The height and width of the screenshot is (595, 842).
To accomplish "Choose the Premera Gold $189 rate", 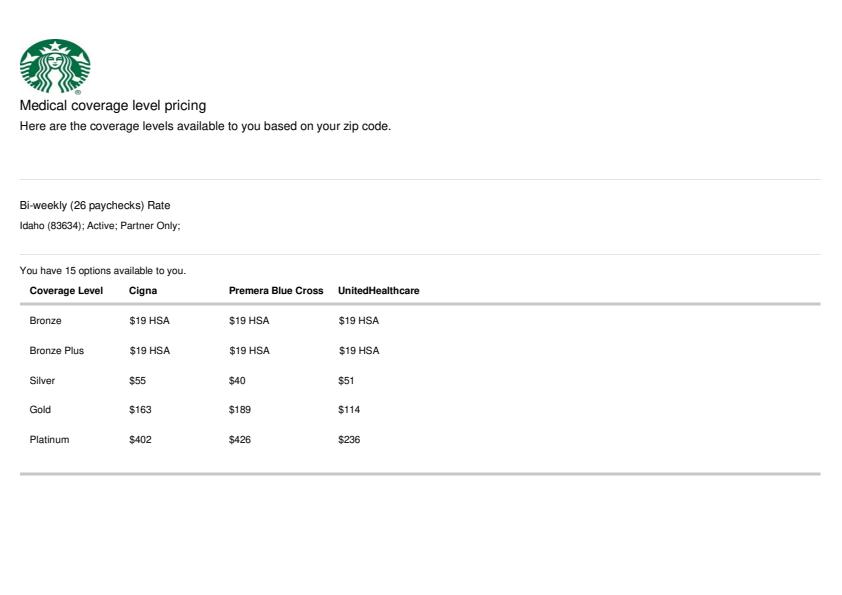I will pos(240,410).
